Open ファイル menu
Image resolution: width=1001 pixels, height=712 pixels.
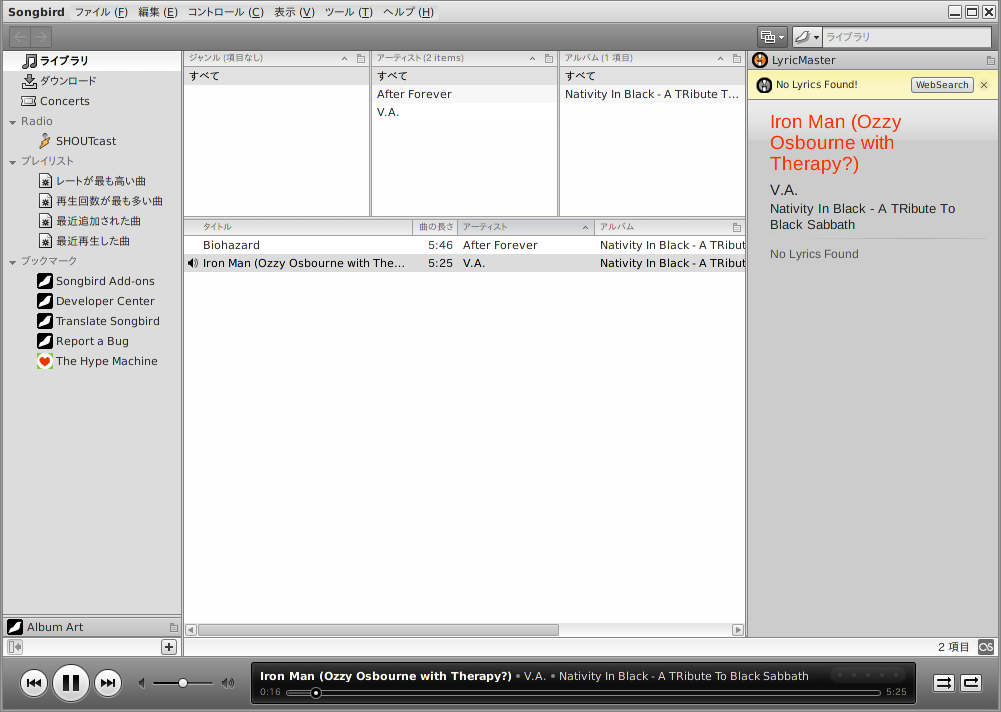pos(101,12)
